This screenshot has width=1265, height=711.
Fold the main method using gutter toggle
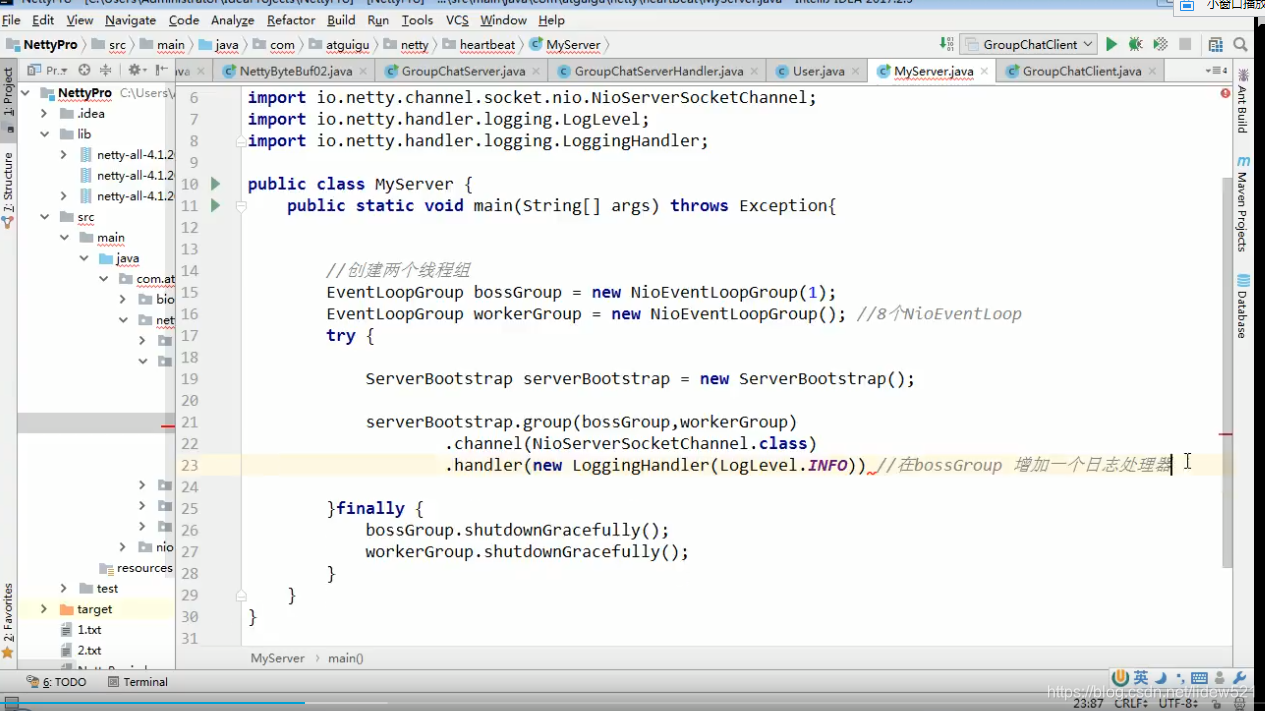[241, 205]
